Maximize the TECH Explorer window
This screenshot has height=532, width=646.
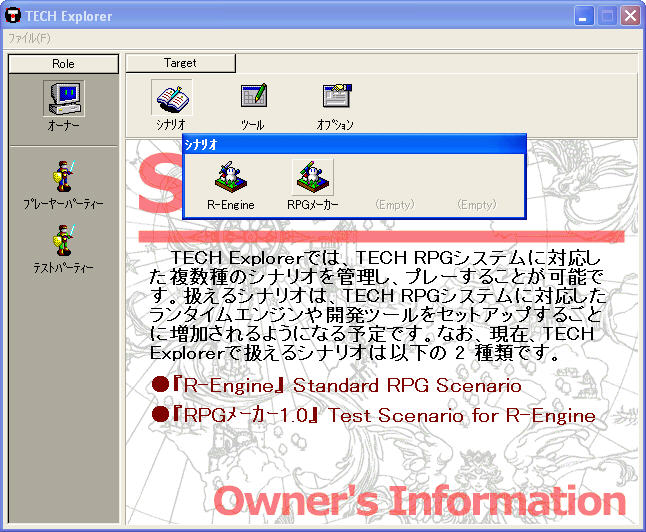coord(607,16)
